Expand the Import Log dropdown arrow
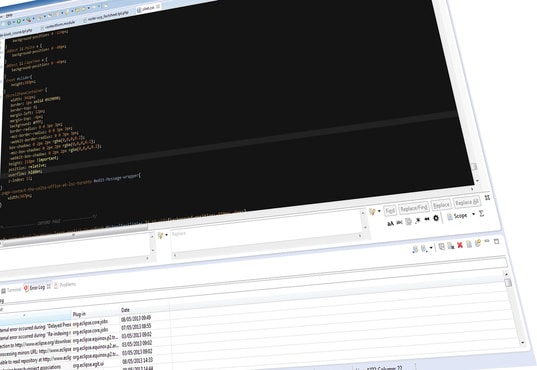 tap(431, 247)
